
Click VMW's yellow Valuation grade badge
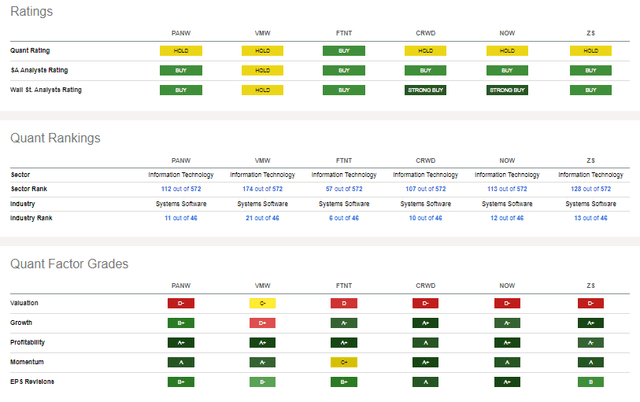click(262, 303)
